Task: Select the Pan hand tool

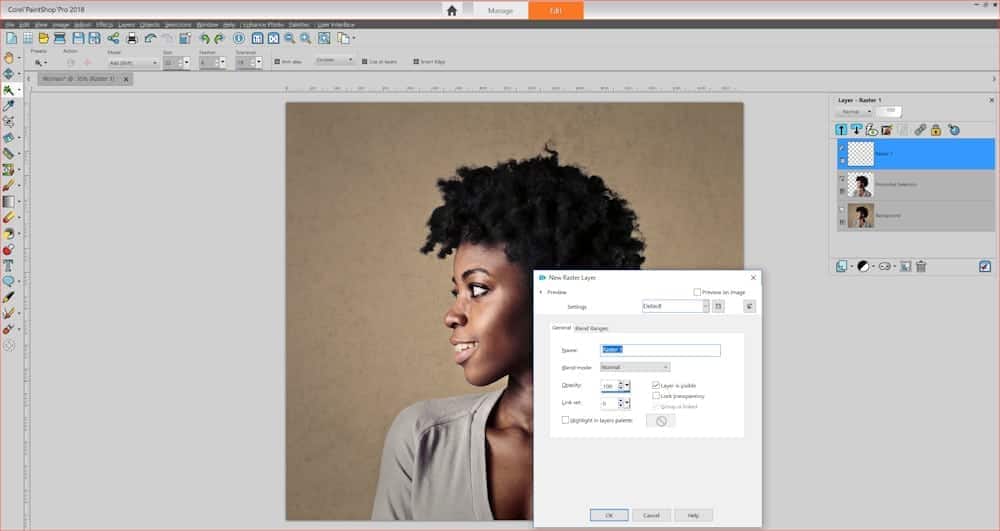Action: coord(10,58)
